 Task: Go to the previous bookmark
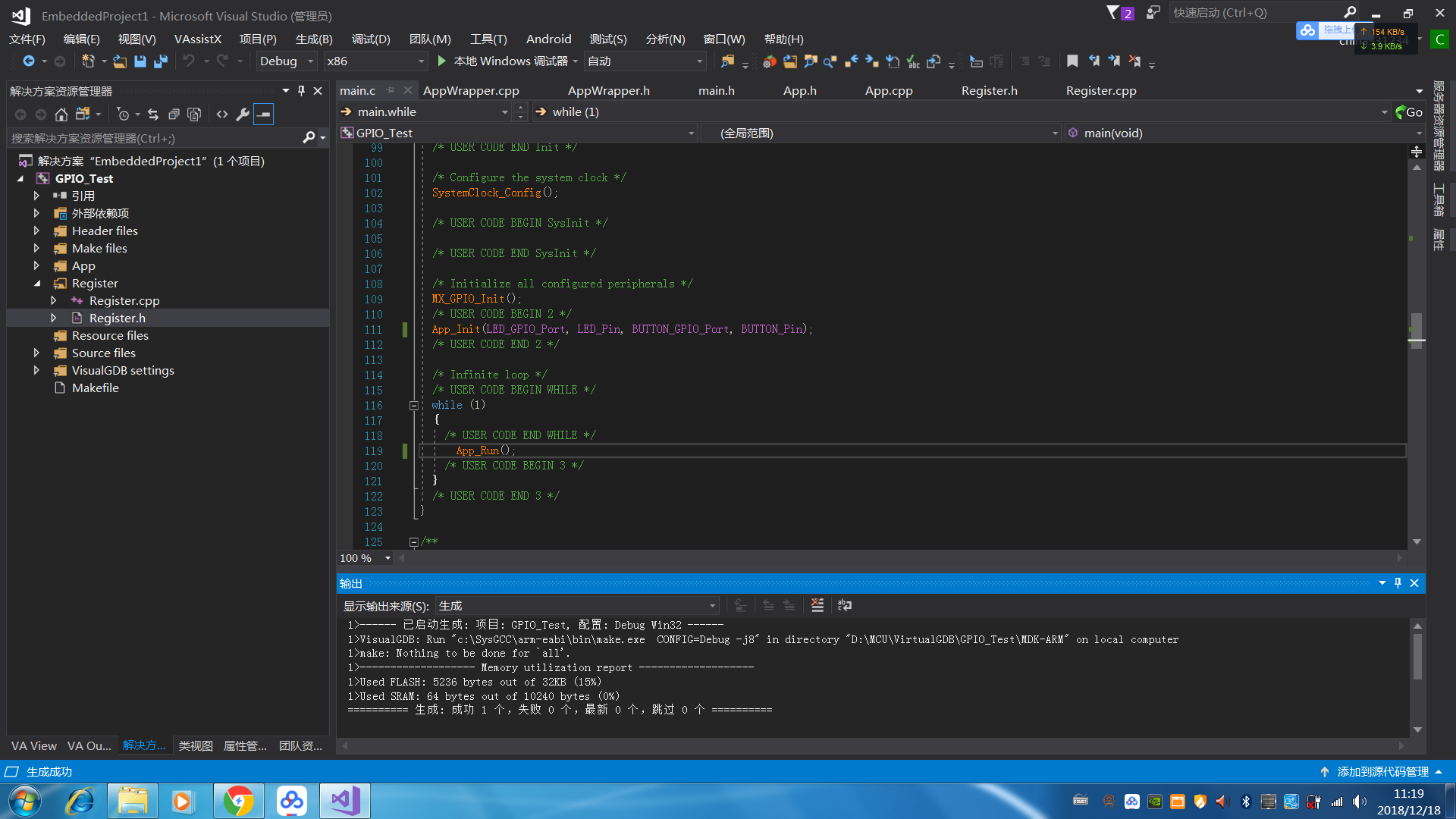tap(1094, 61)
